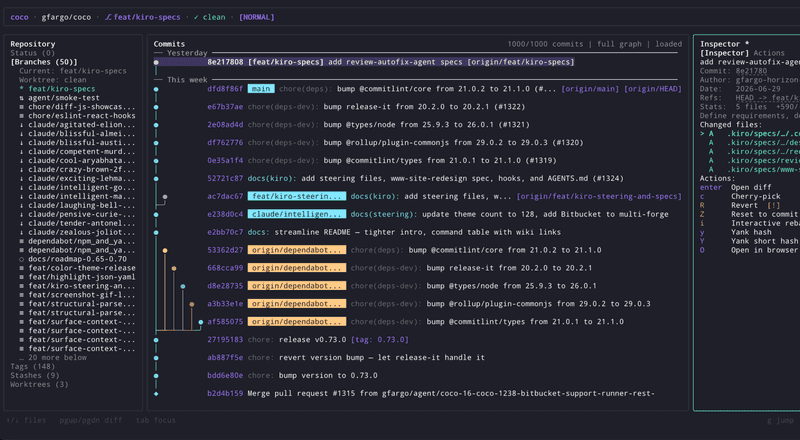Viewport: 800px width, 440px height.
Task: Click the claude/intelligen... branch badge
Action: (297, 214)
